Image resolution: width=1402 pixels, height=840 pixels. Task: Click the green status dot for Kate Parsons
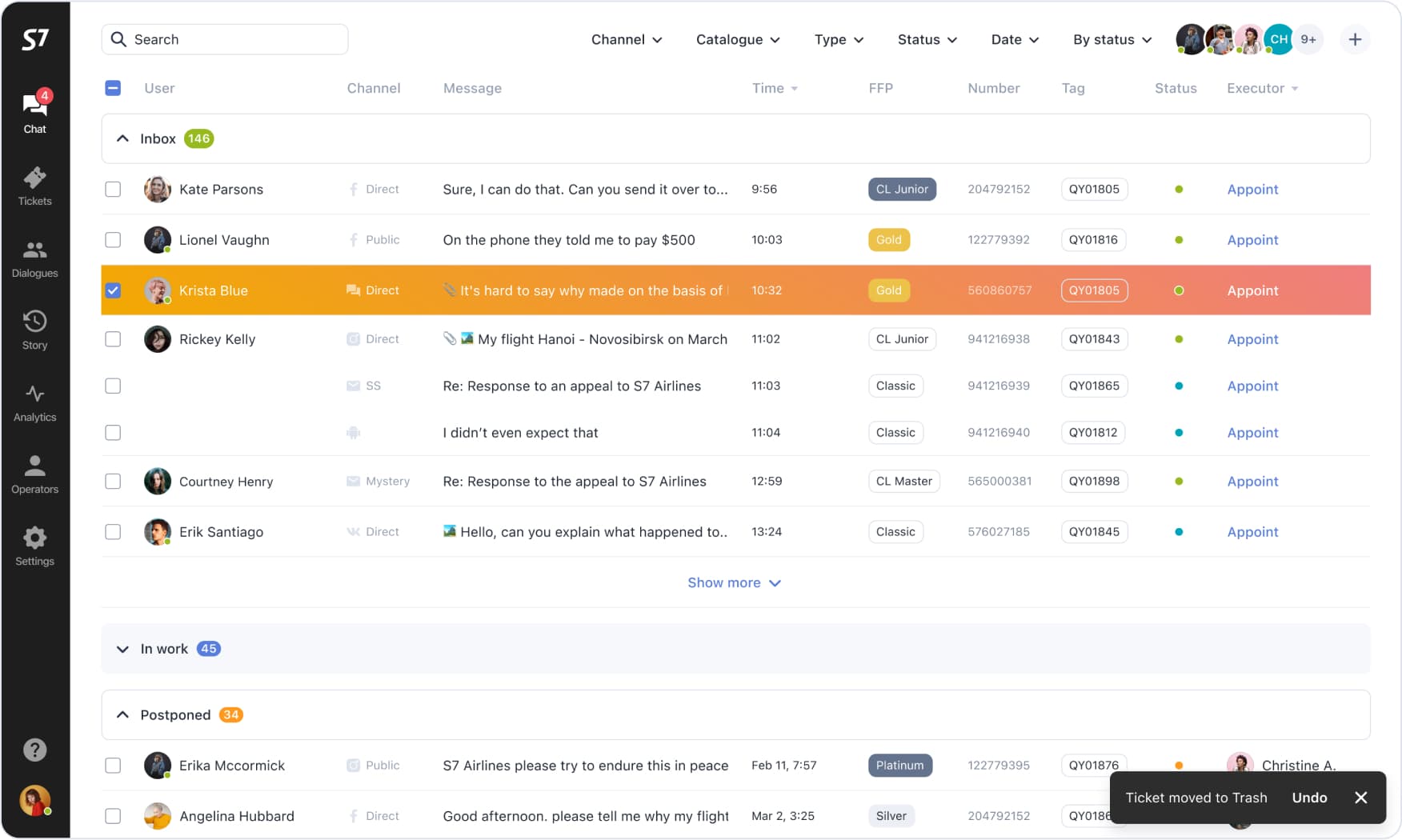point(1179,190)
